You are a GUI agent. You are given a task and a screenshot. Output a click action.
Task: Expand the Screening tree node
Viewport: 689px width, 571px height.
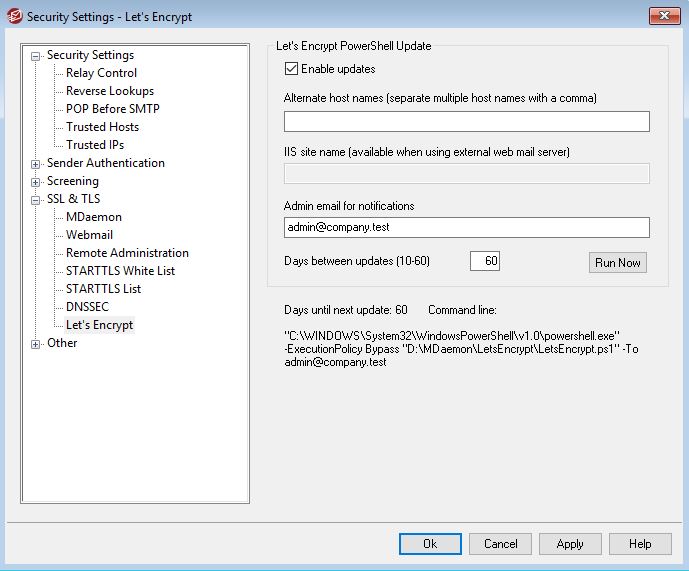tap(36, 182)
